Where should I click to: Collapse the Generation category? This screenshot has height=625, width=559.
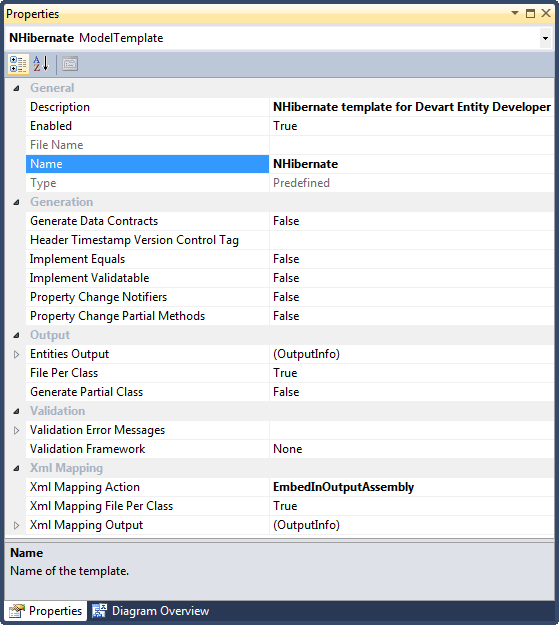click(16, 202)
